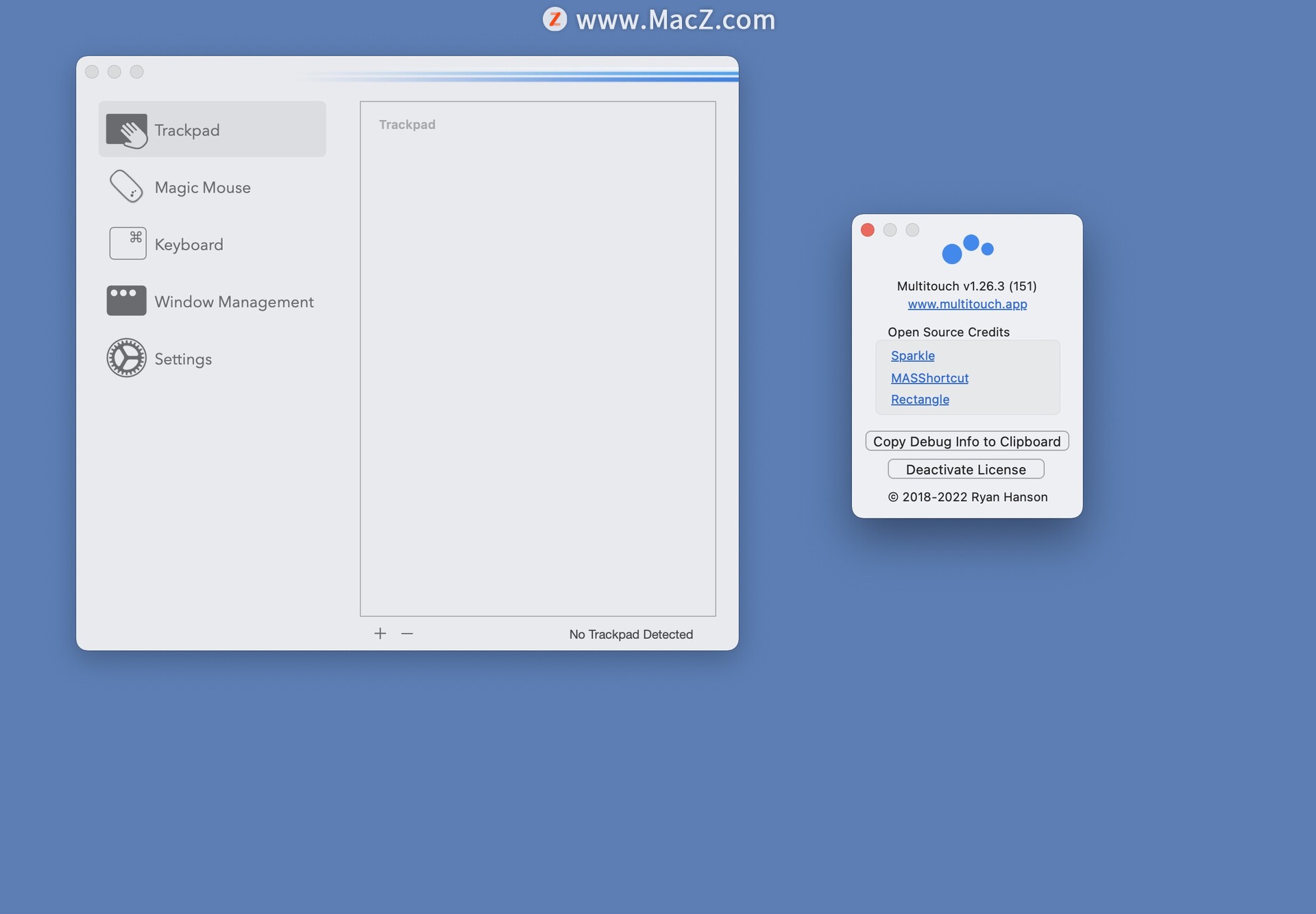Click Copy Debug Info to Clipboard
Screen dimensions: 1316x914
(x=967, y=442)
